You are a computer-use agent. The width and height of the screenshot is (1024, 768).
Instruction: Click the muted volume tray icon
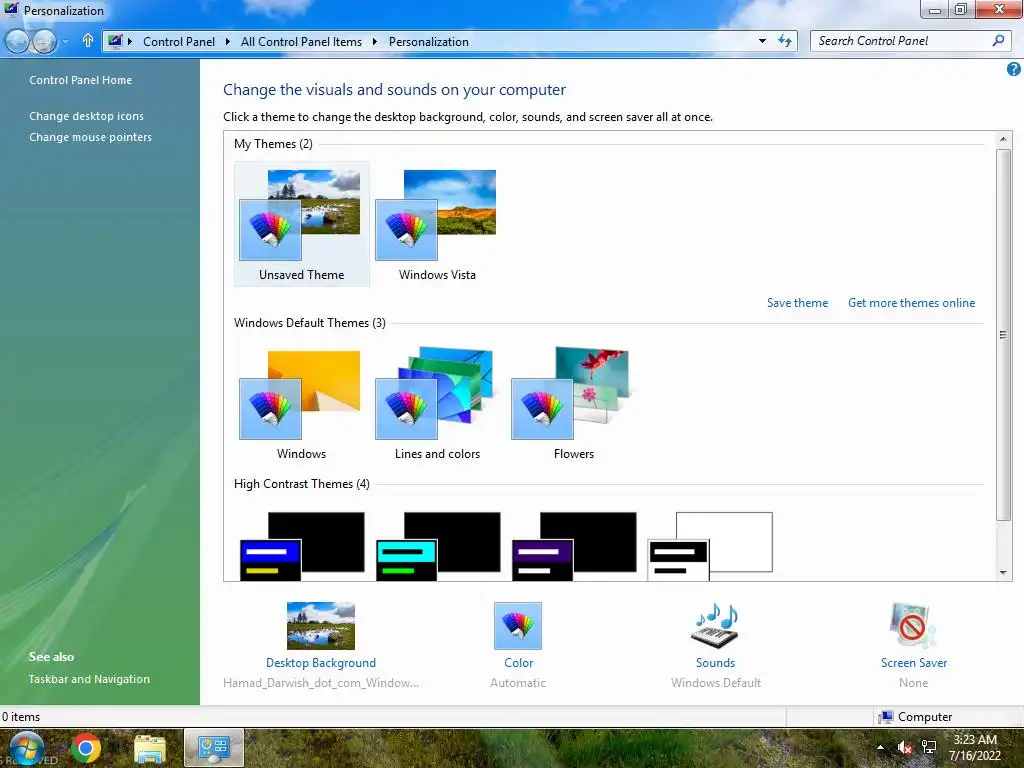click(904, 747)
